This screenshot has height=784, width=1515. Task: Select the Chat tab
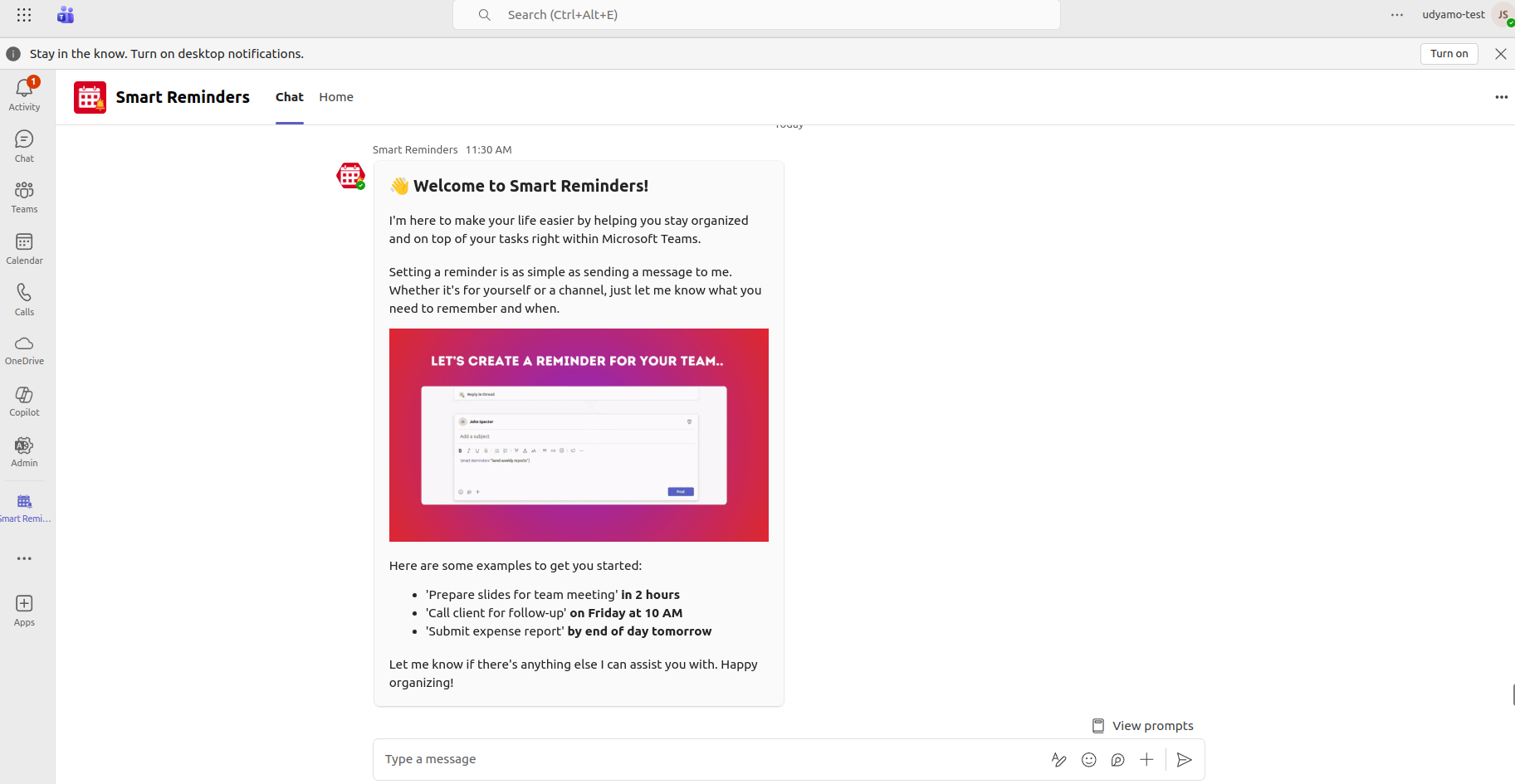click(x=289, y=97)
